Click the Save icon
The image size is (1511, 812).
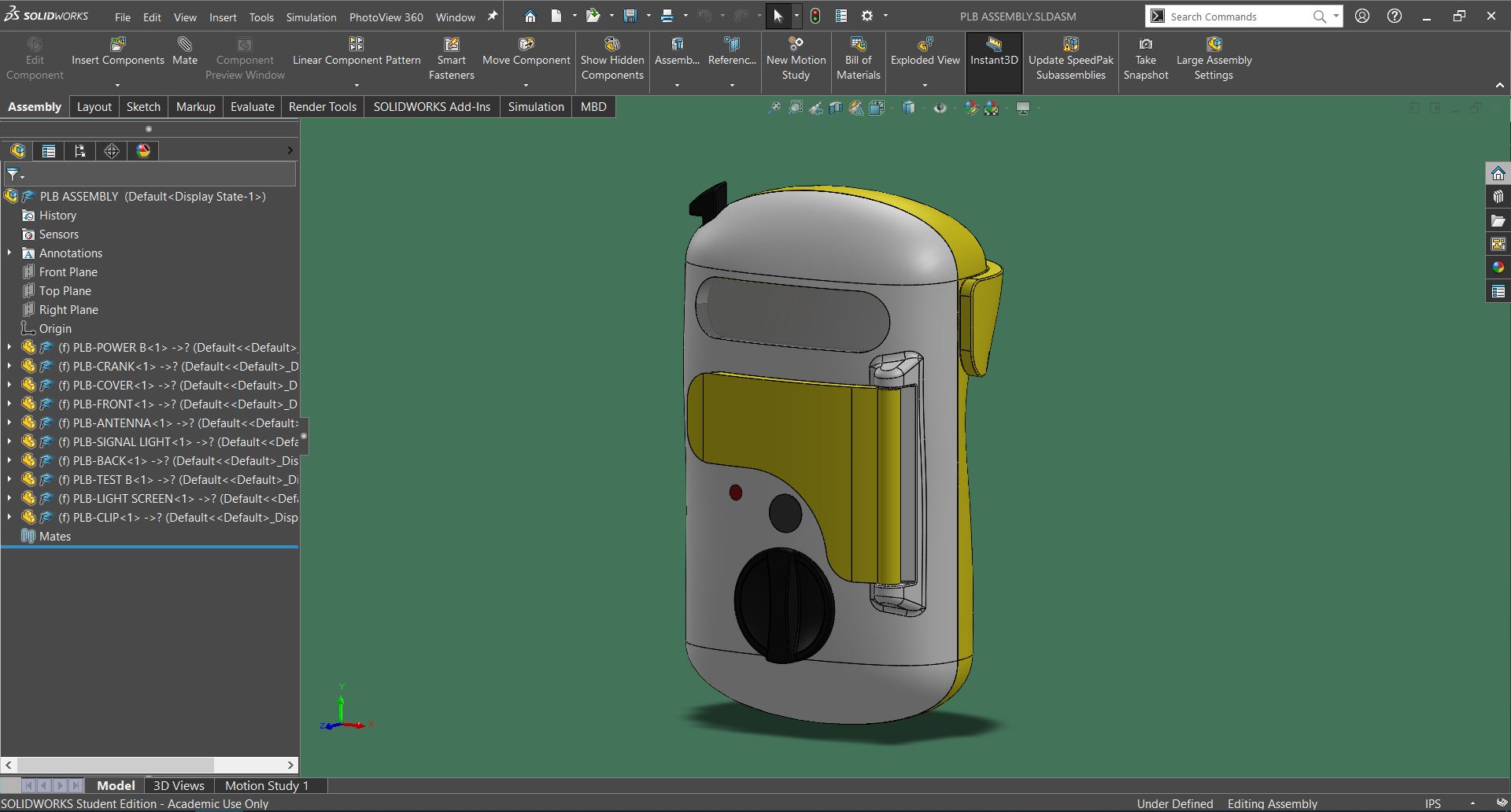coord(630,16)
